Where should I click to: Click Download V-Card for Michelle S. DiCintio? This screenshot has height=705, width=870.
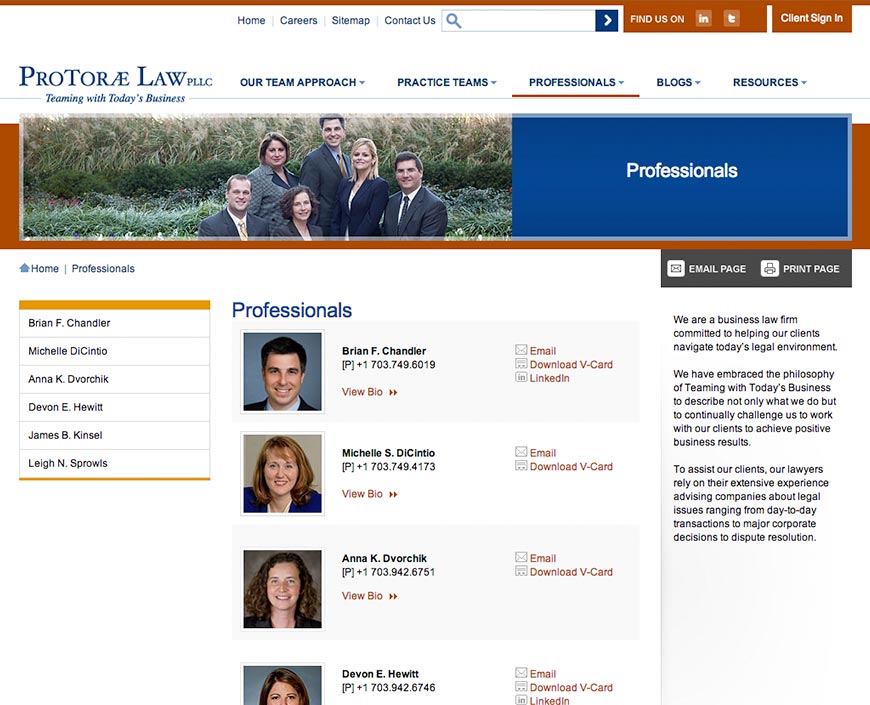point(571,466)
